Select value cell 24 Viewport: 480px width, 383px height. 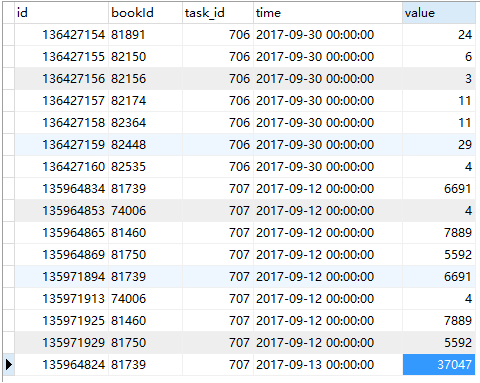click(439, 35)
